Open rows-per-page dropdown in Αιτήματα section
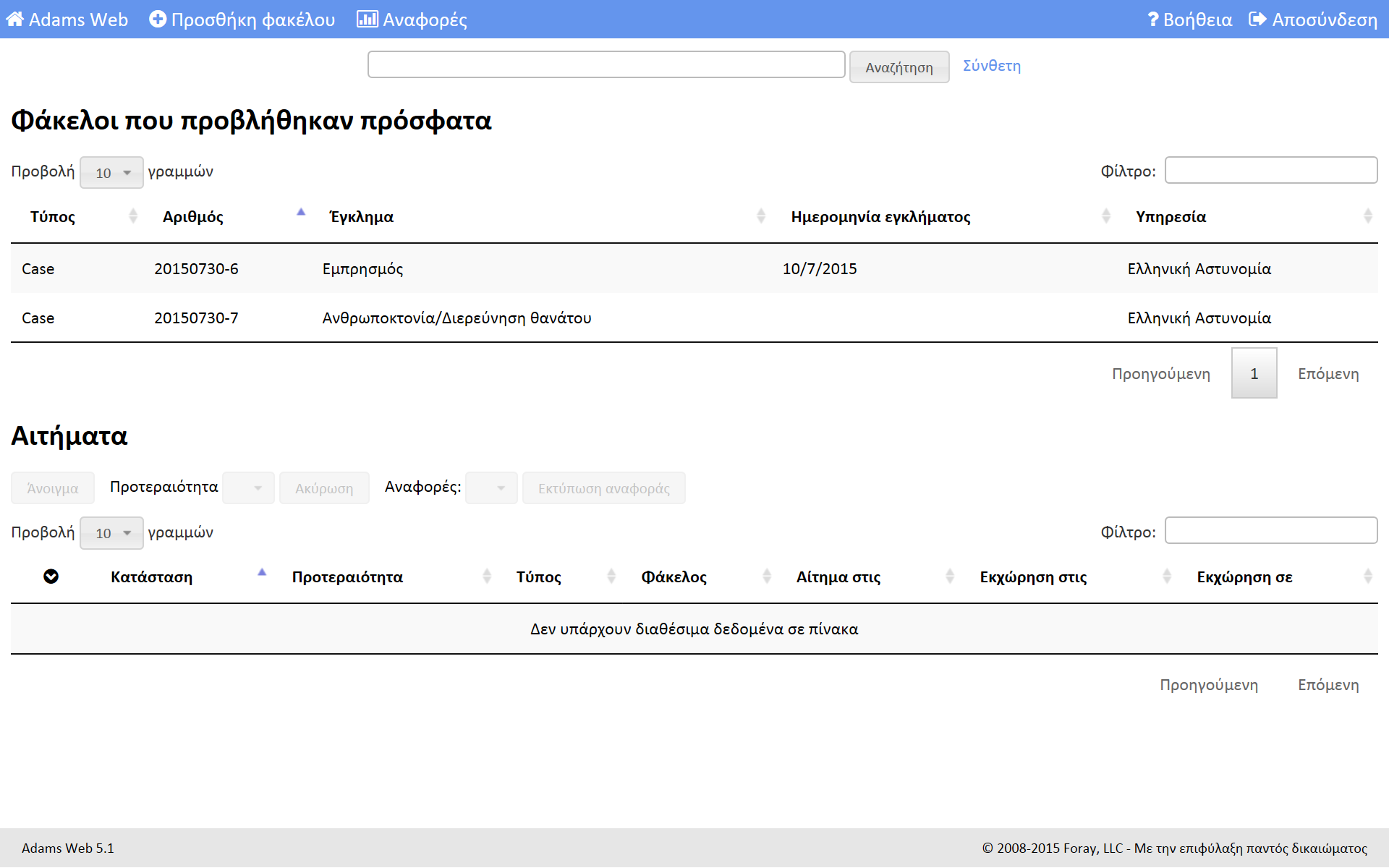 click(x=111, y=533)
